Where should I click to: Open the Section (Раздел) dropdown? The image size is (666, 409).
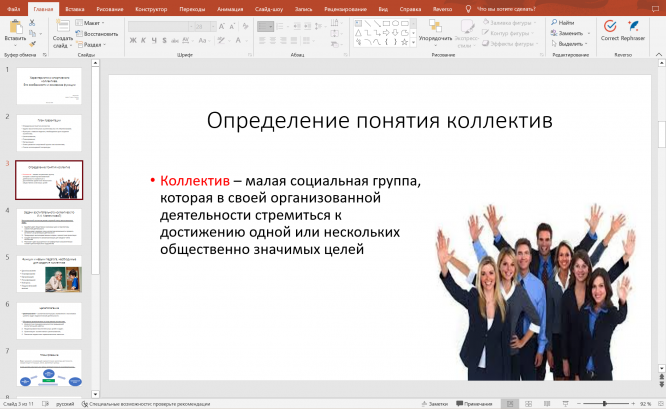coord(92,44)
